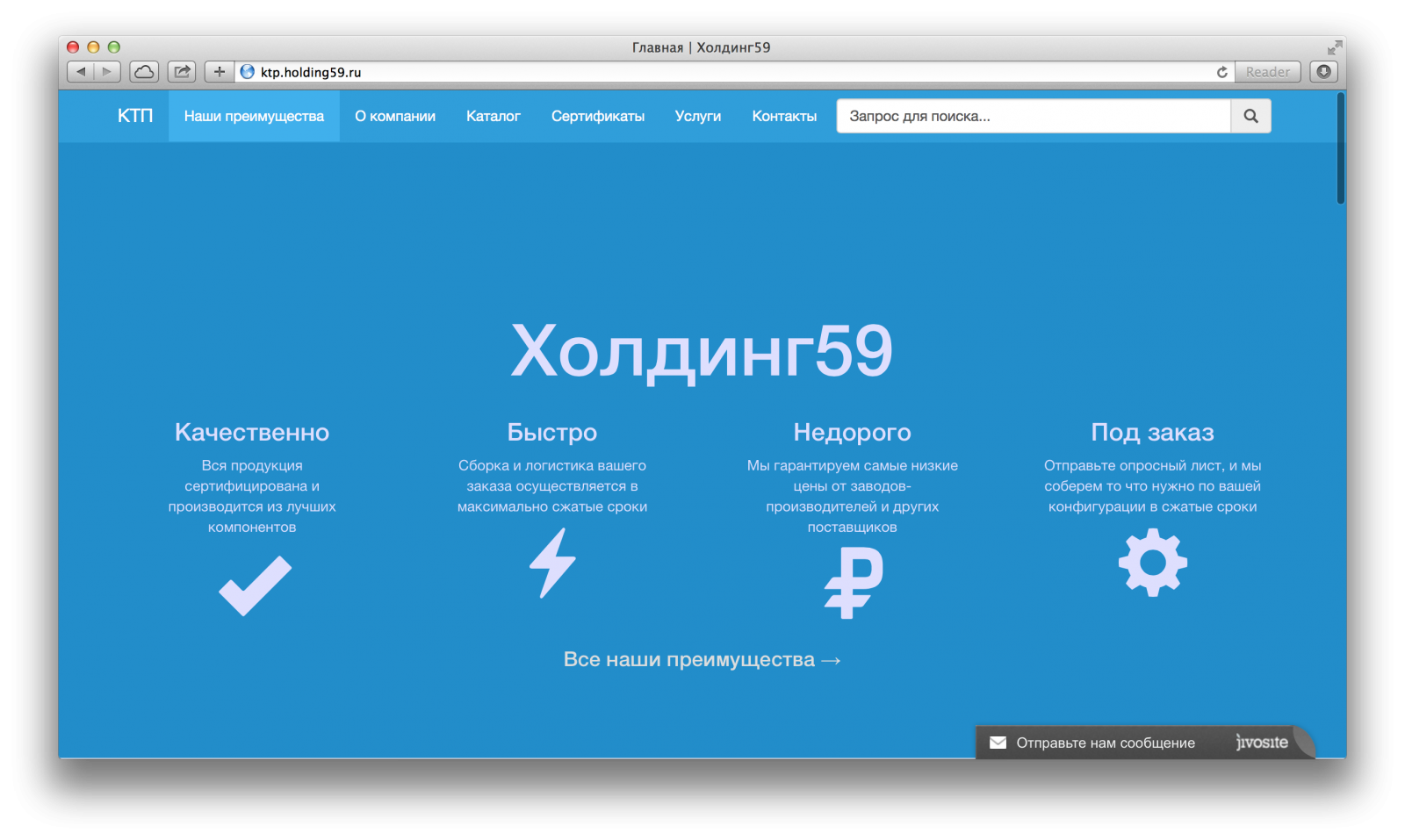1405x840 pixels.
Task: Open the О компании menu item
Action: 395,116
